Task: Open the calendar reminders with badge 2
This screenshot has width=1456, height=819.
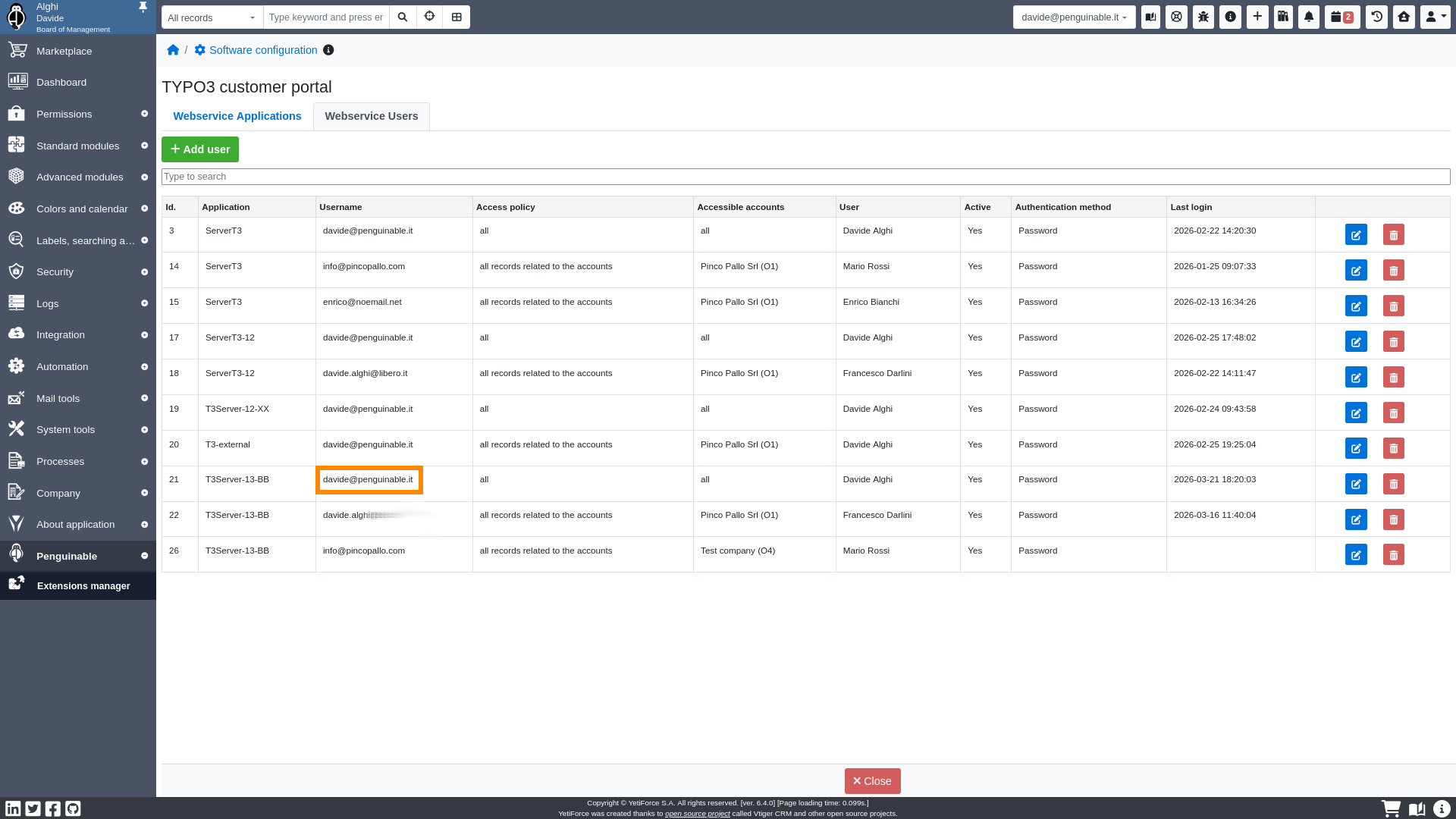Action: point(1341,17)
